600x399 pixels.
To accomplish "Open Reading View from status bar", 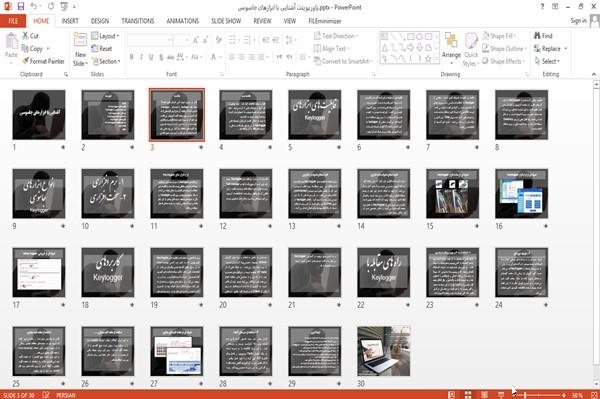I will click(484, 395).
